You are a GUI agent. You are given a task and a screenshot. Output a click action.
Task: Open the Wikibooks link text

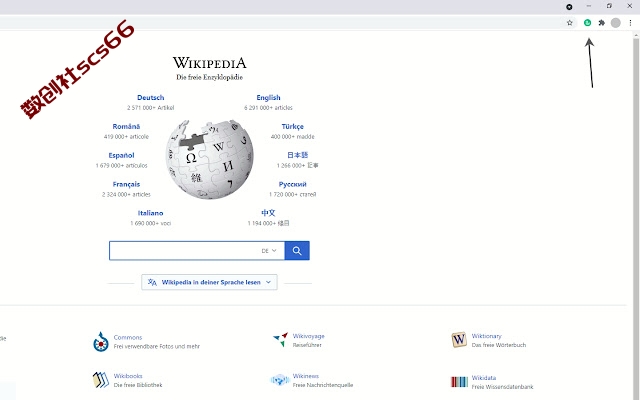pos(128,376)
